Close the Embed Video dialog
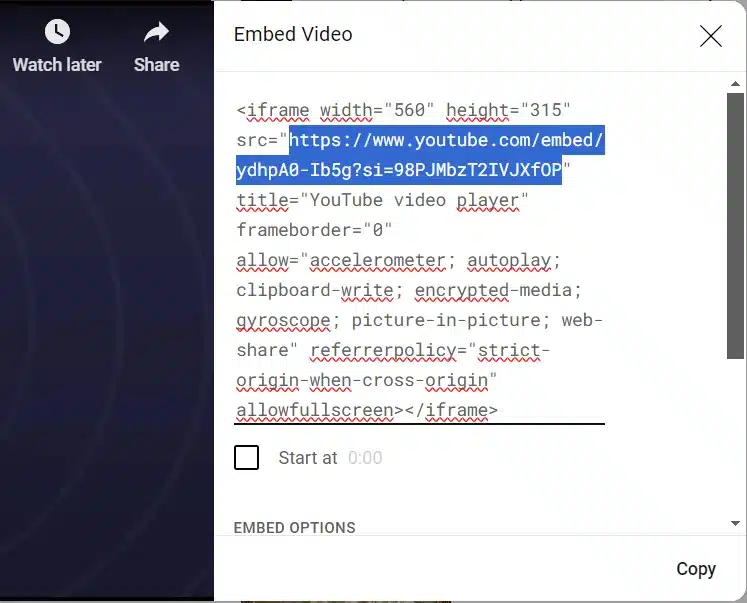Viewport: 747px width, 603px height. coord(711,36)
